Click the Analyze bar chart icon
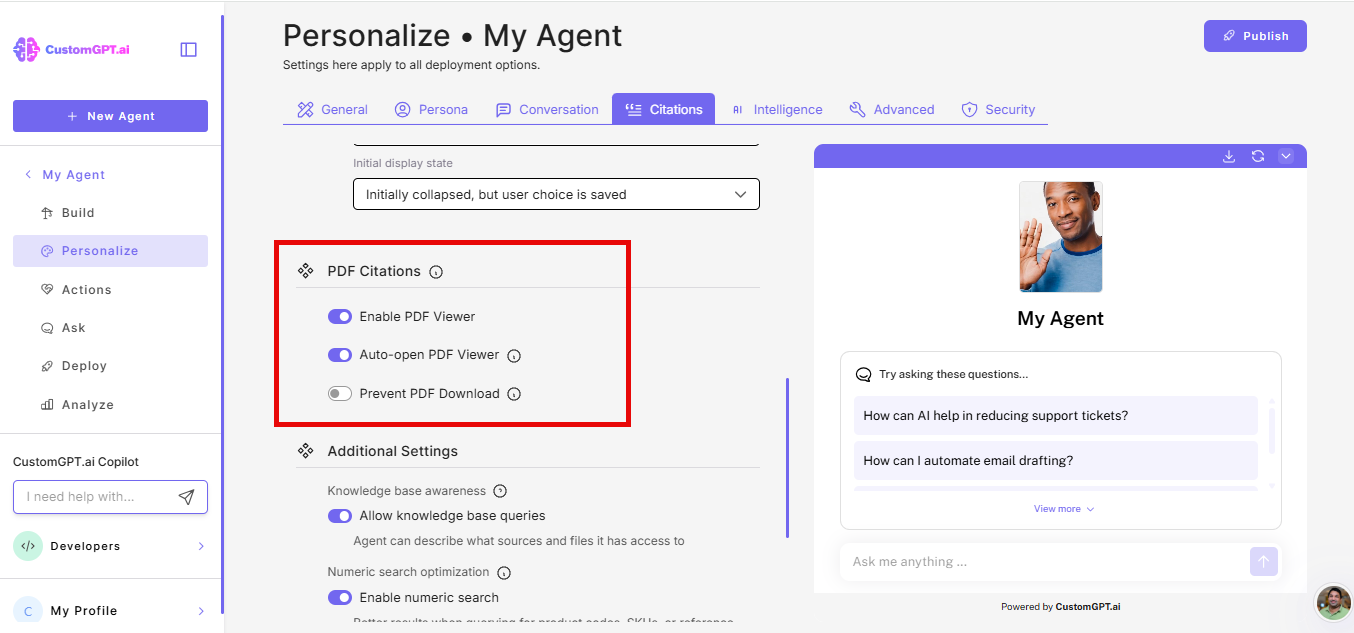 pos(47,405)
